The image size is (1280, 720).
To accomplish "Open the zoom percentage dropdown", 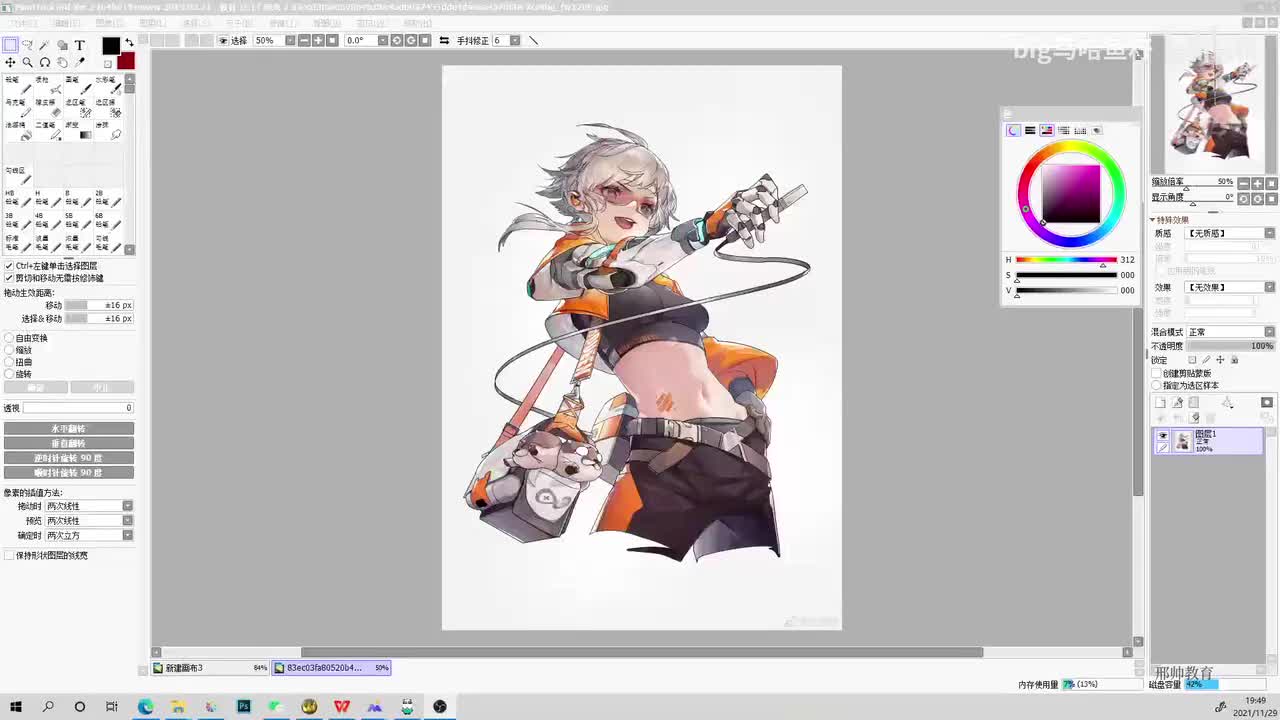I will (290, 41).
